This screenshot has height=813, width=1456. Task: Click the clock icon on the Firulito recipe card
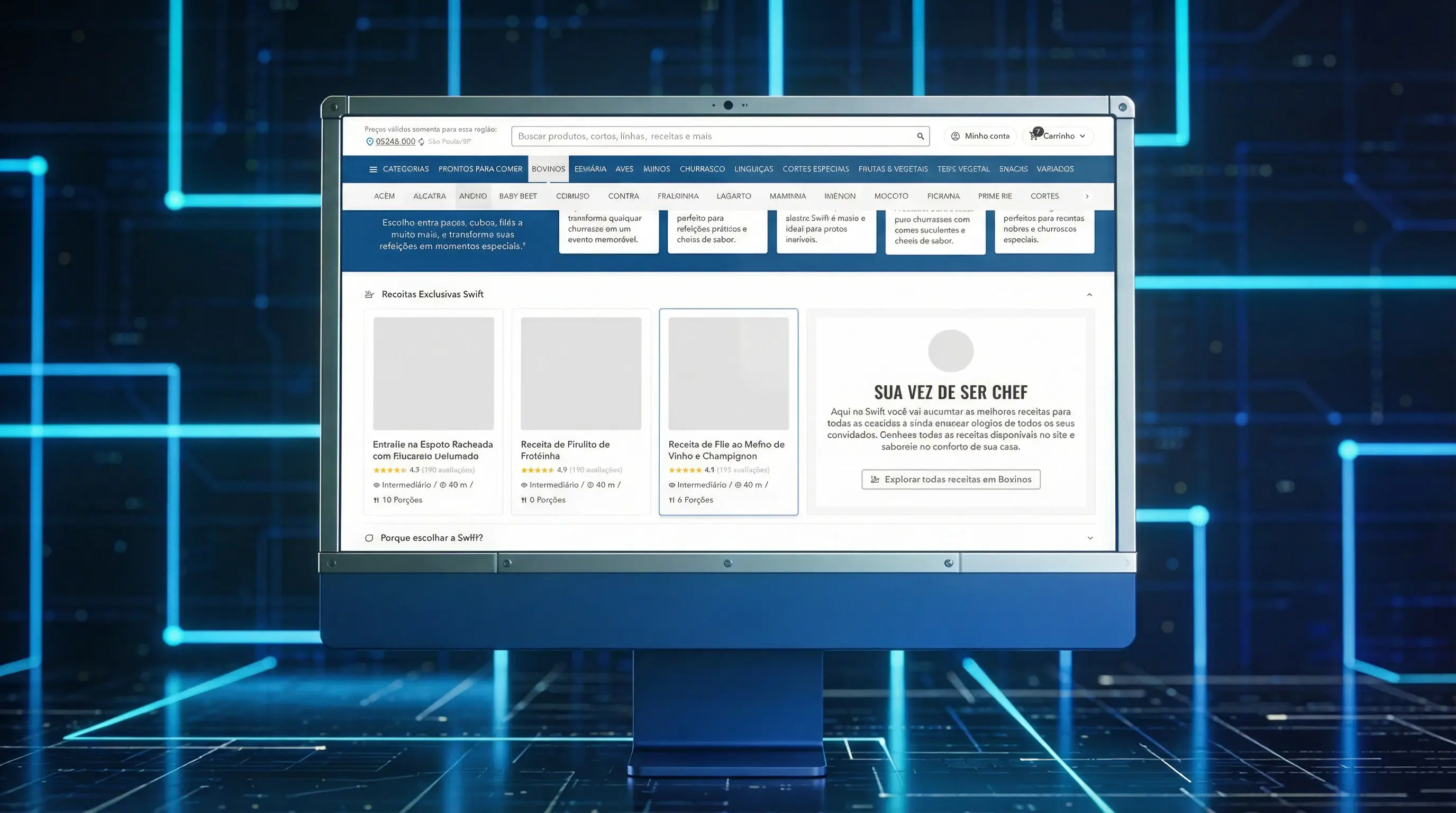point(590,484)
